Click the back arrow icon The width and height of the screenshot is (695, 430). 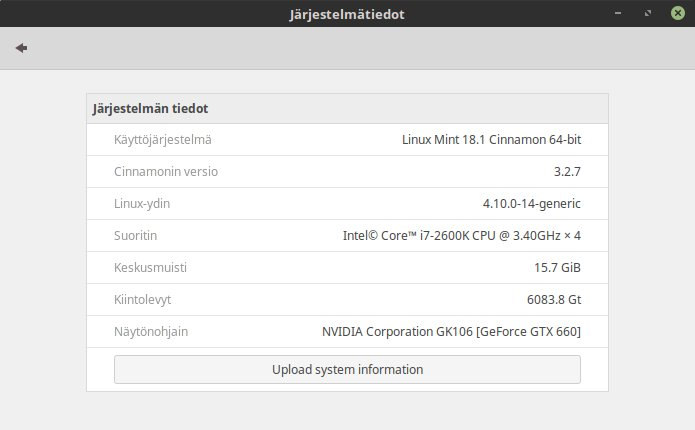coord(21,48)
